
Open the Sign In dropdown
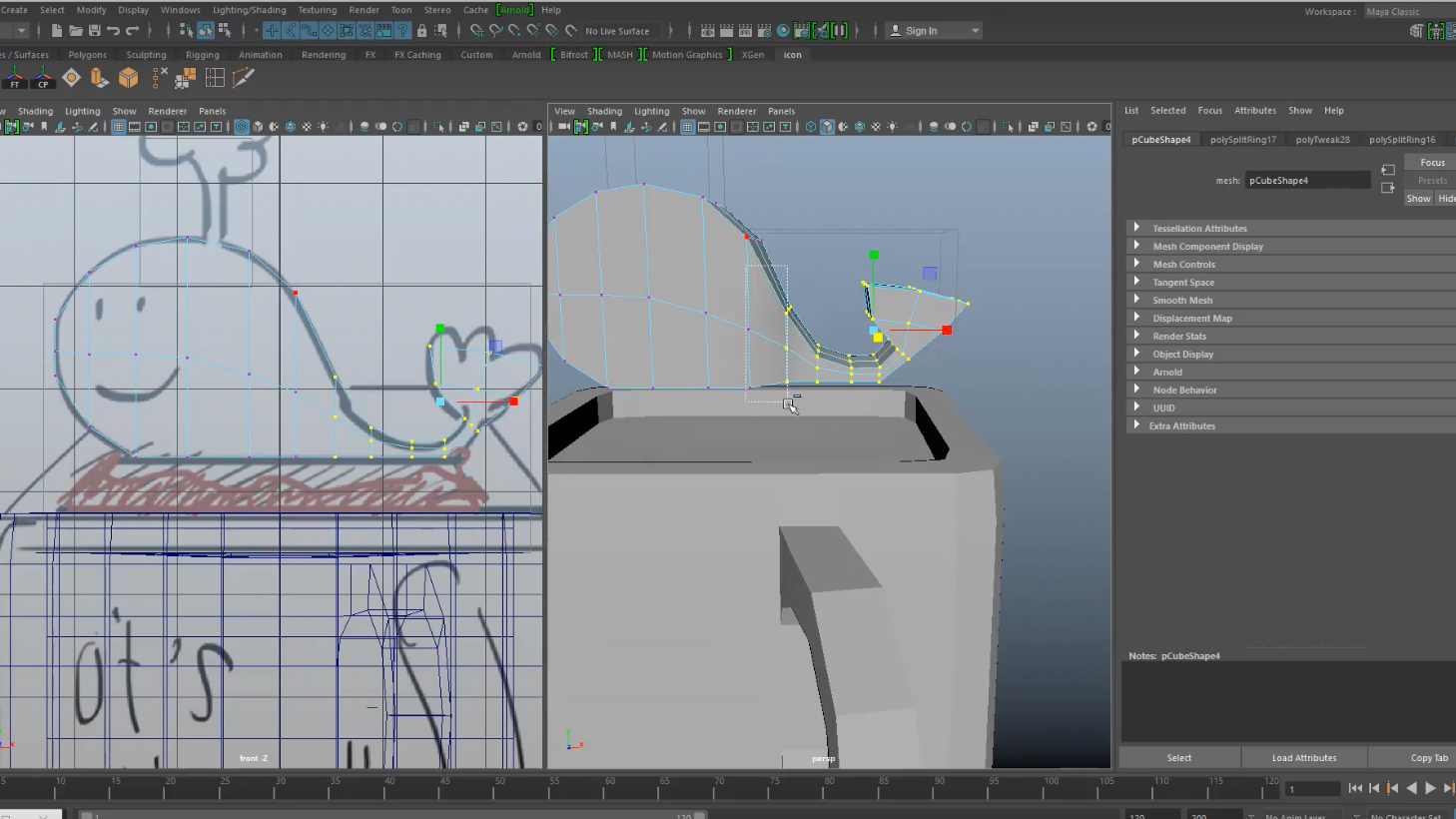[x=975, y=31]
